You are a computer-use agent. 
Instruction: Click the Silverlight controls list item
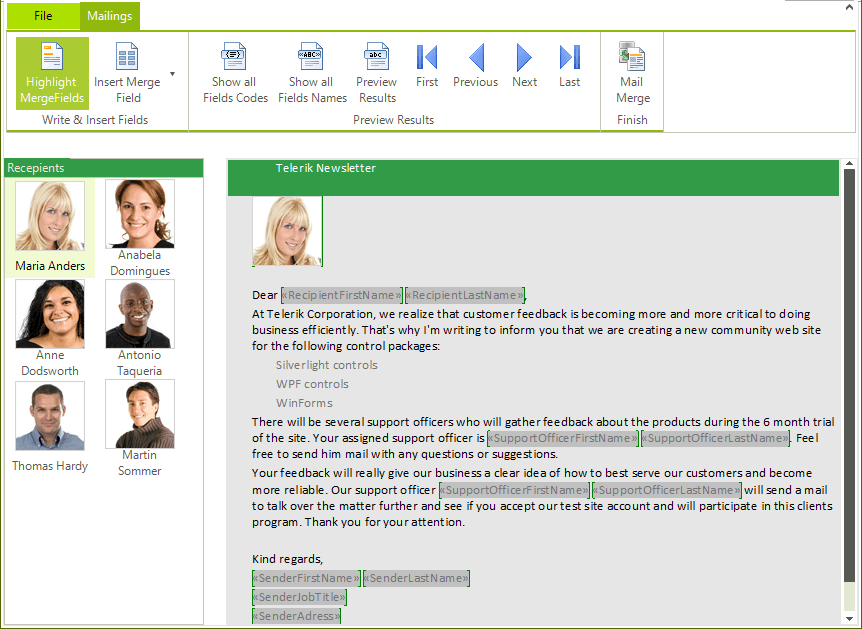point(327,365)
